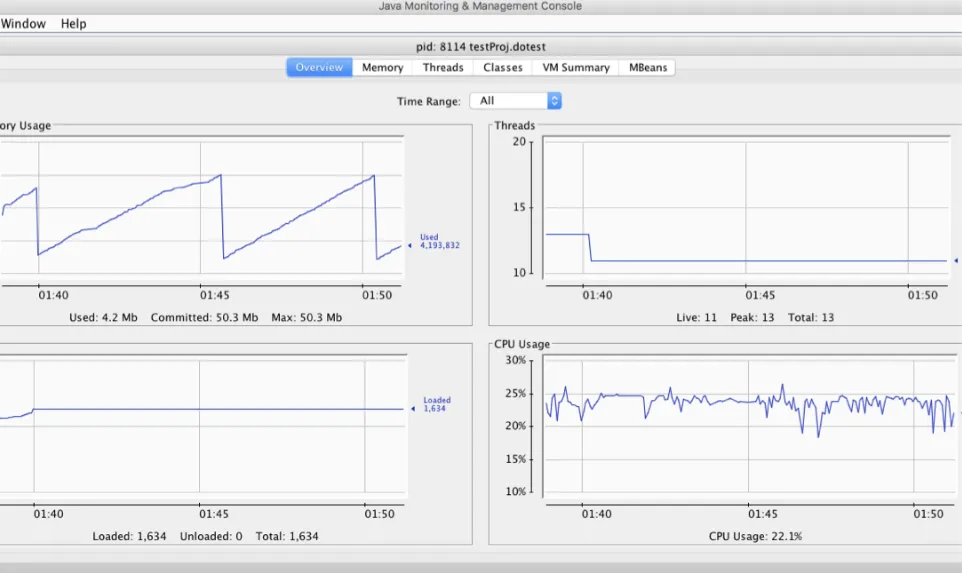This screenshot has width=962, height=573.
Task: Open the Threads tab
Action: (443, 67)
